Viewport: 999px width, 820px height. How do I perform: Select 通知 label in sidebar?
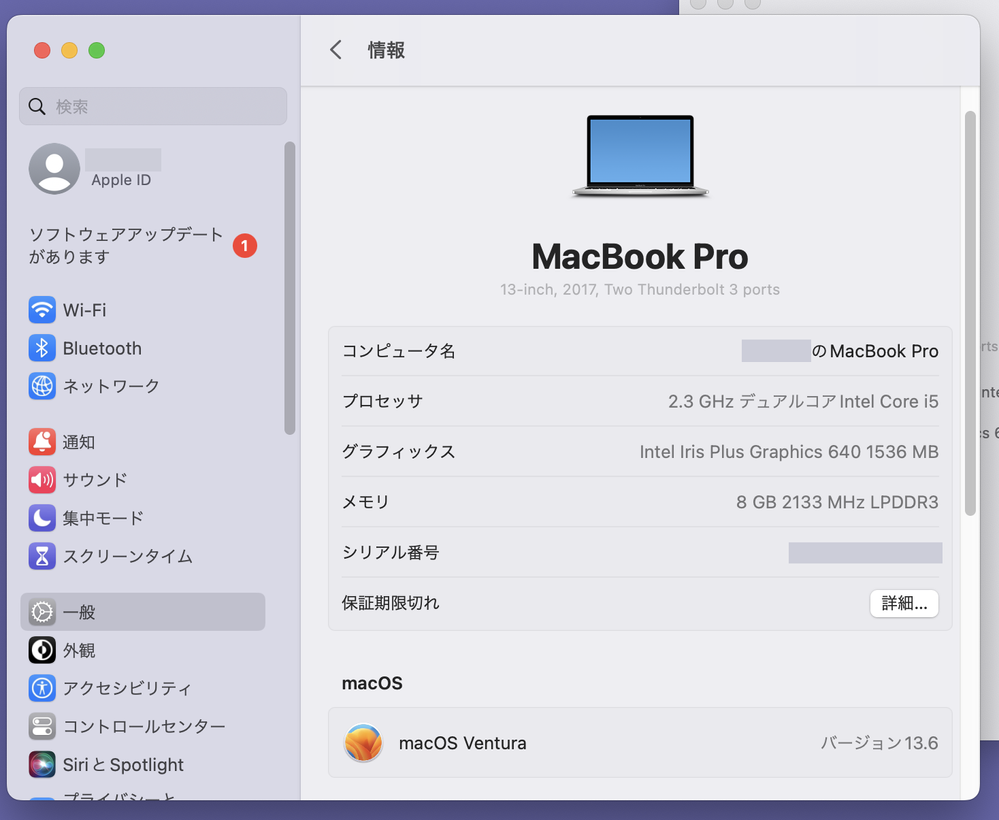79,442
